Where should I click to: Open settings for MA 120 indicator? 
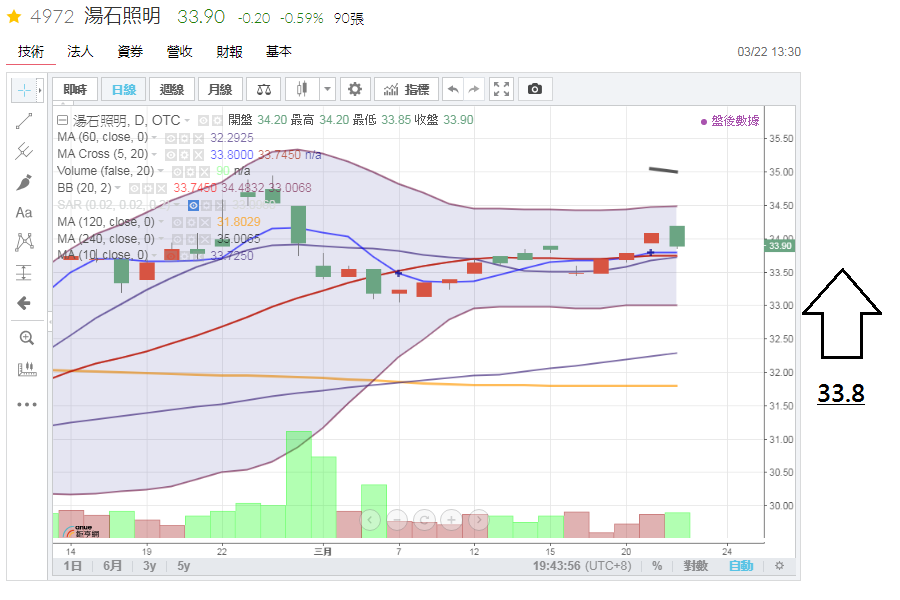(192, 223)
